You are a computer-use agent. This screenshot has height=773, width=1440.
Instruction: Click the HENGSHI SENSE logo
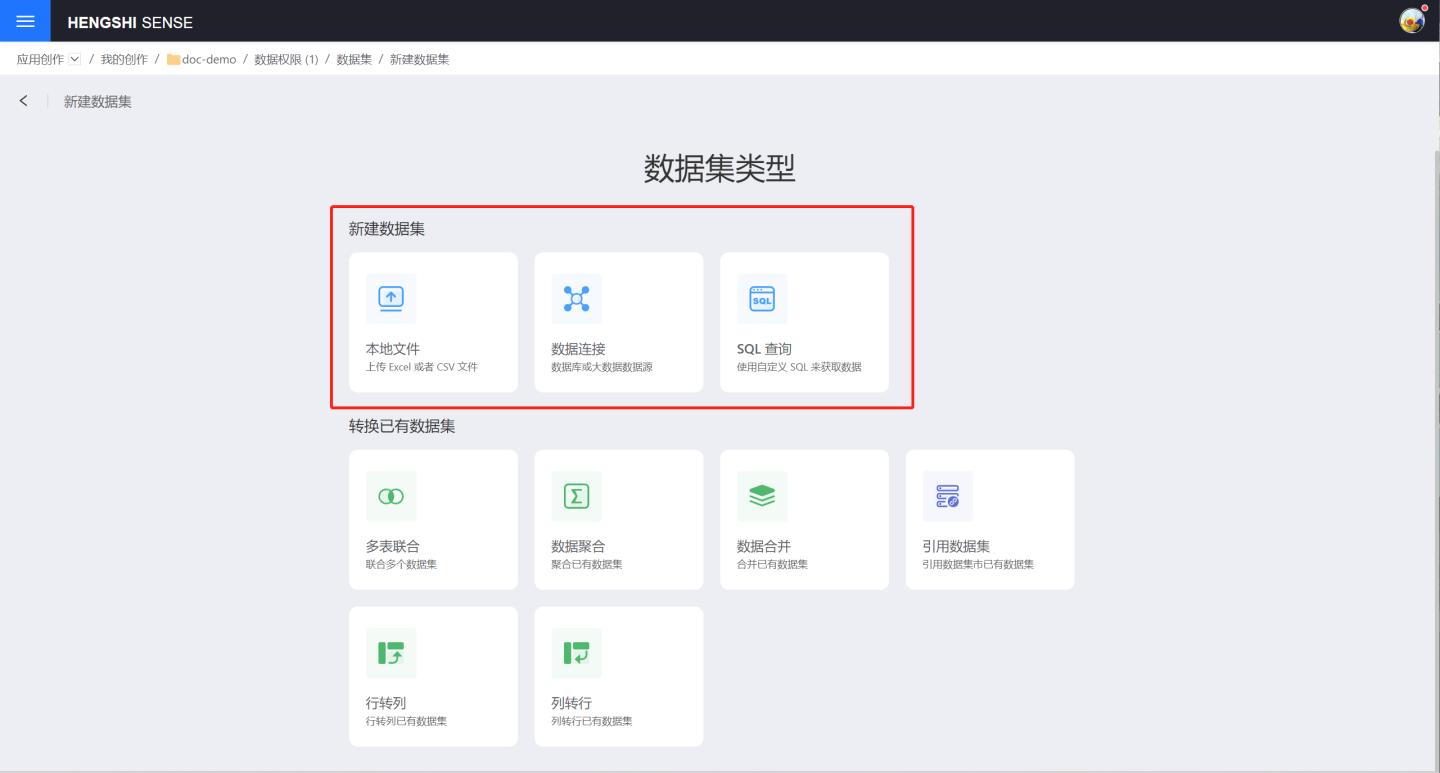[130, 22]
